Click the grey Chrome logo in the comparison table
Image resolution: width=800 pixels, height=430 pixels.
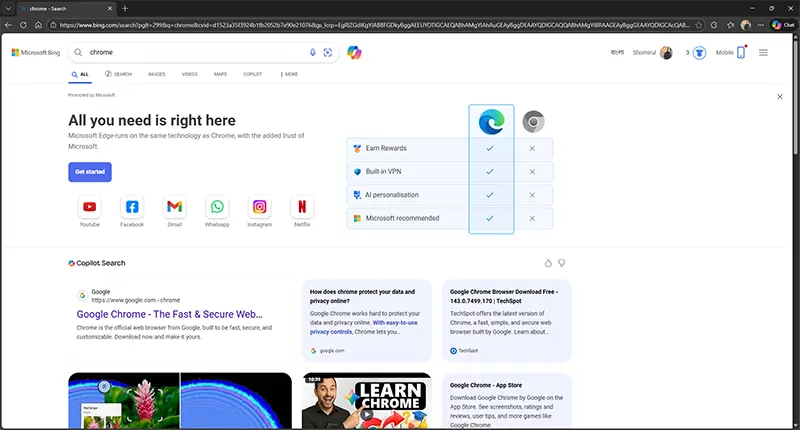click(x=533, y=122)
